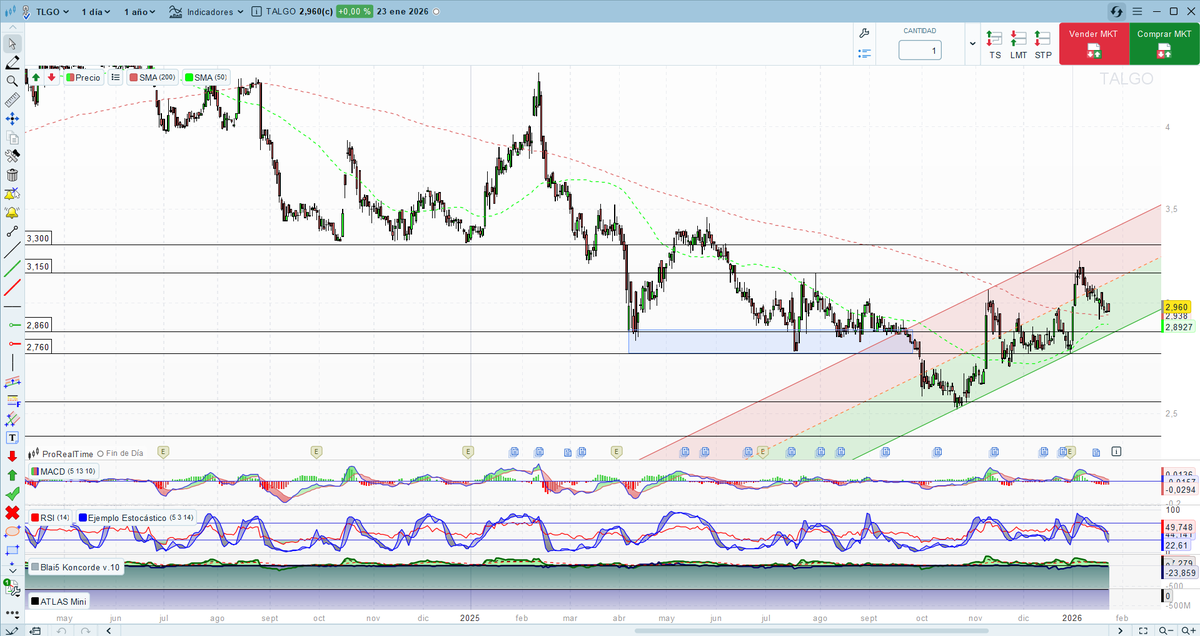Open the wrench settings in order panel
This screenshot has height=636, width=1200.
[x=863, y=33]
